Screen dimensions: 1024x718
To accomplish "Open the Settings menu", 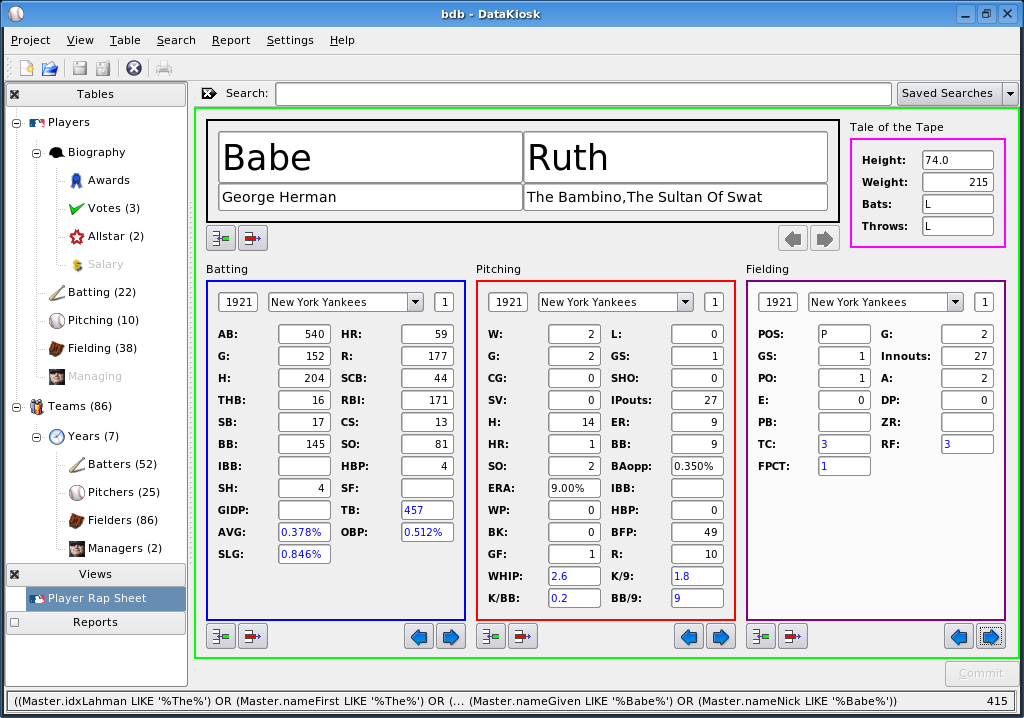I will pyautogui.click(x=290, y=41).
